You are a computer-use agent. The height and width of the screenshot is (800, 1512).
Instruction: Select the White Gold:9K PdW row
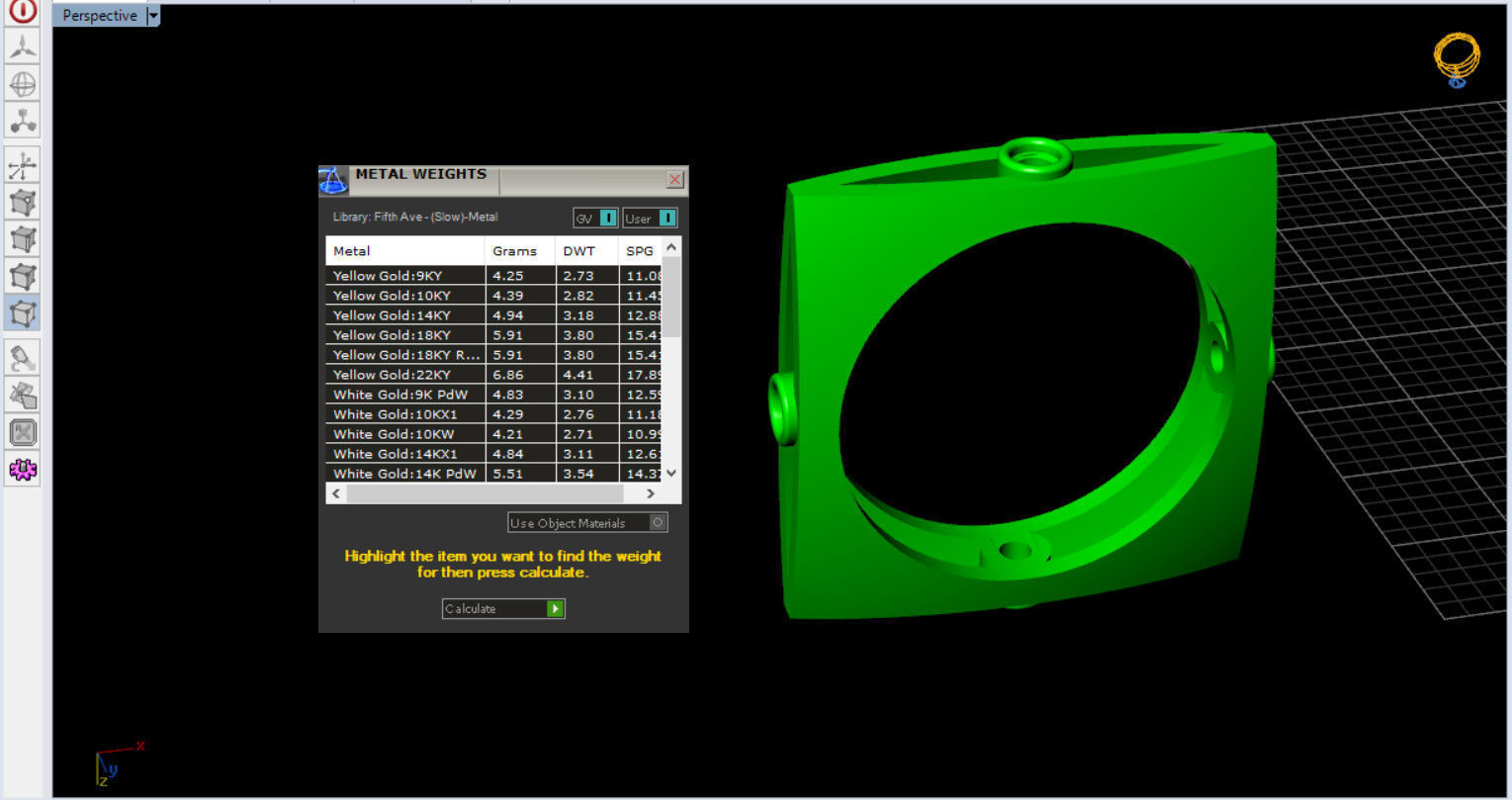494,394
